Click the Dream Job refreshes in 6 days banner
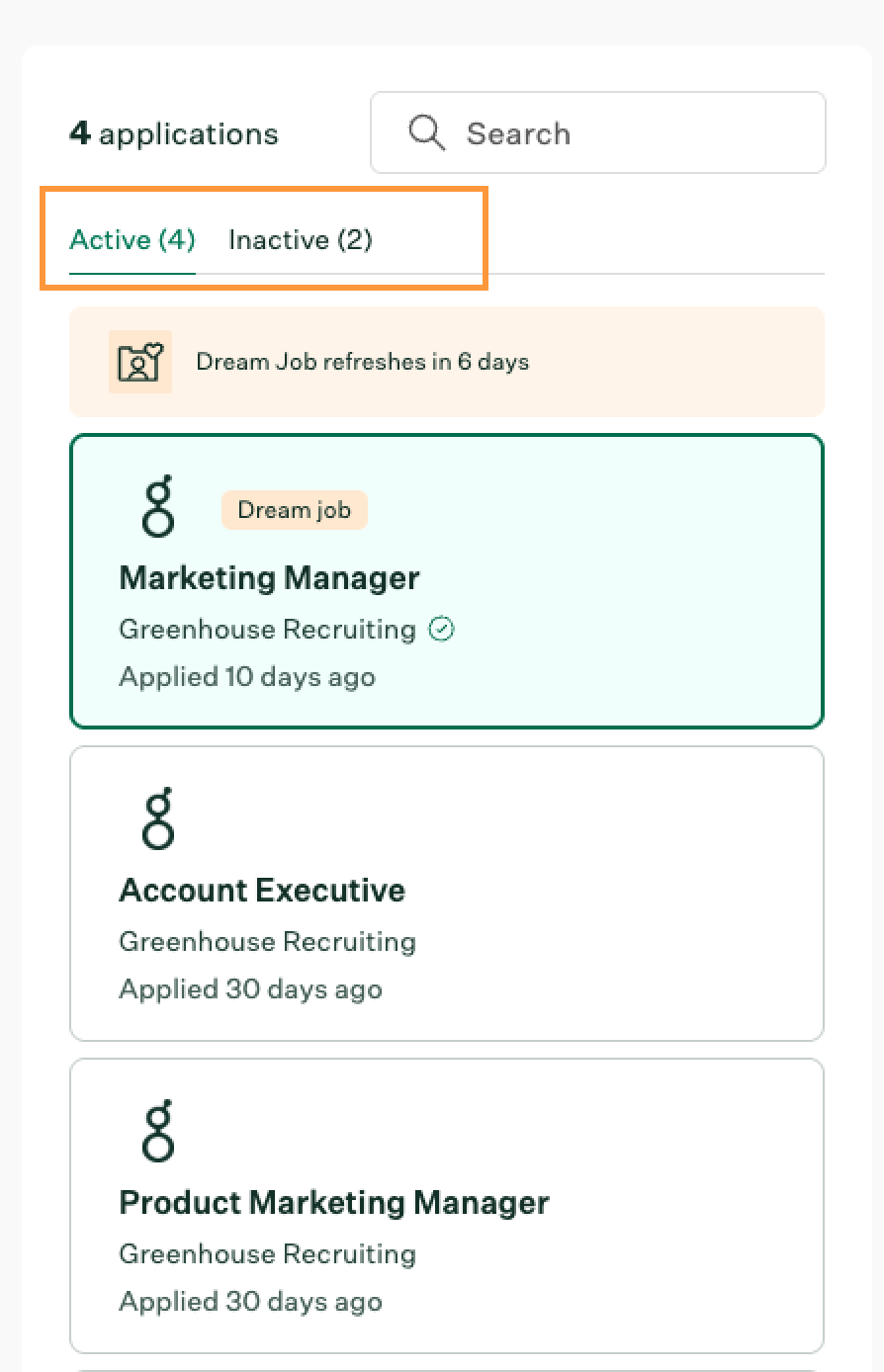The height and width of the screenshot is (1372, 884). click(x=447, y=362)
